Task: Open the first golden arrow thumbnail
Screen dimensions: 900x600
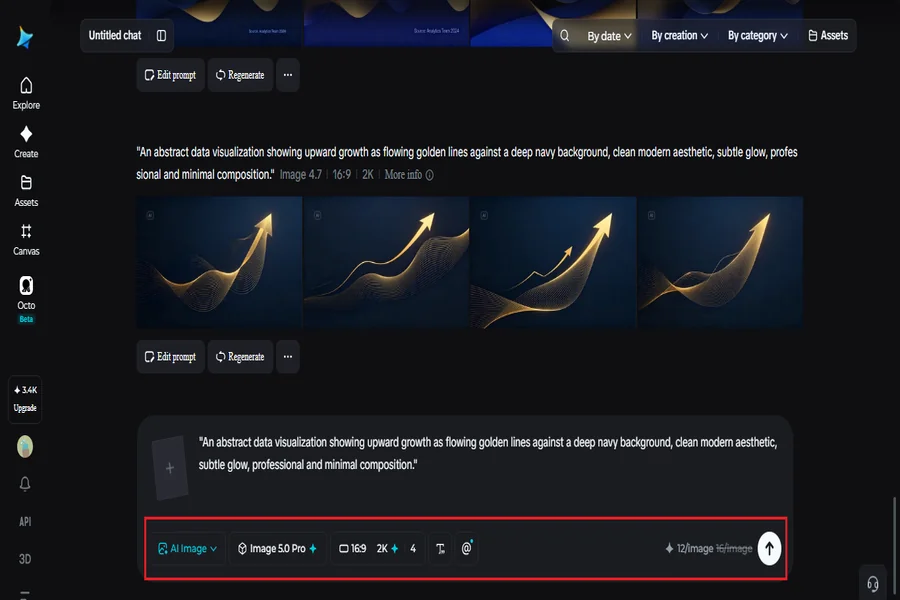Action: pyautogui.click(x=219, y=262)
